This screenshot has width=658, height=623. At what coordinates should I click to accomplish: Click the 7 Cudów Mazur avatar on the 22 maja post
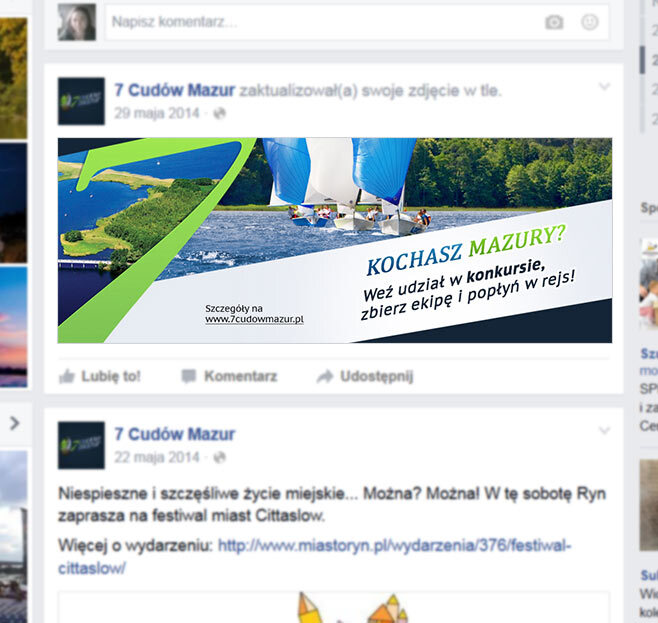click(x=81, y=445)
